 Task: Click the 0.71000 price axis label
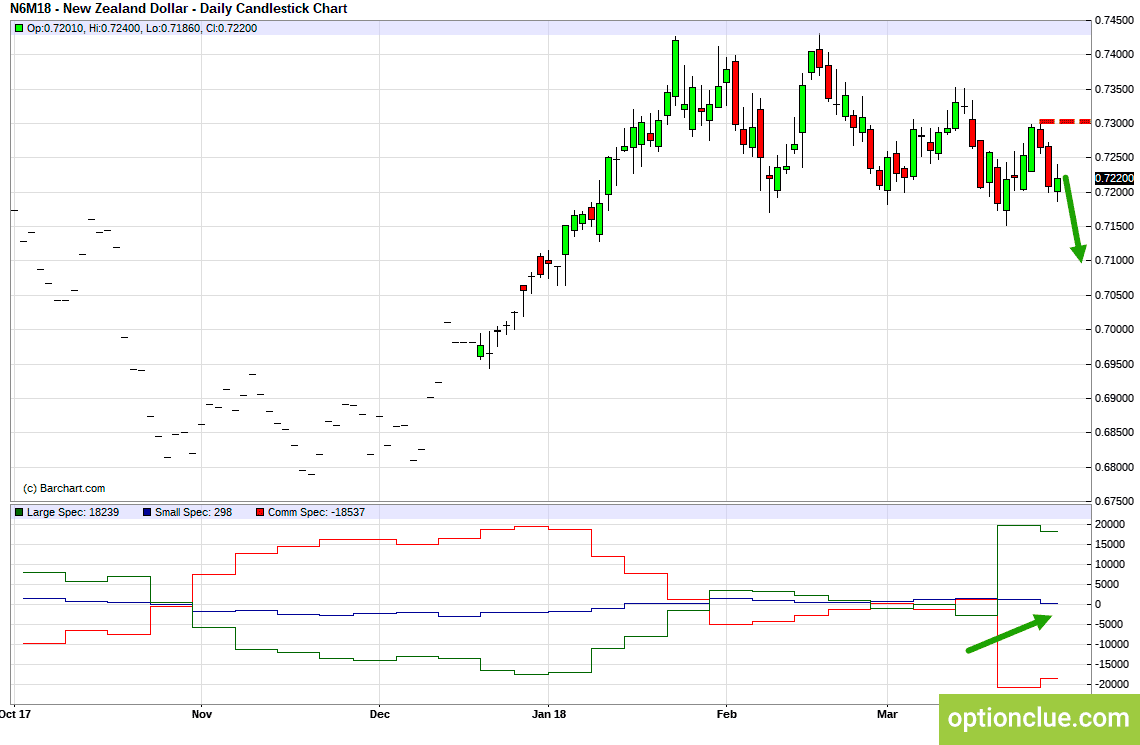(x=1116, y=260)
